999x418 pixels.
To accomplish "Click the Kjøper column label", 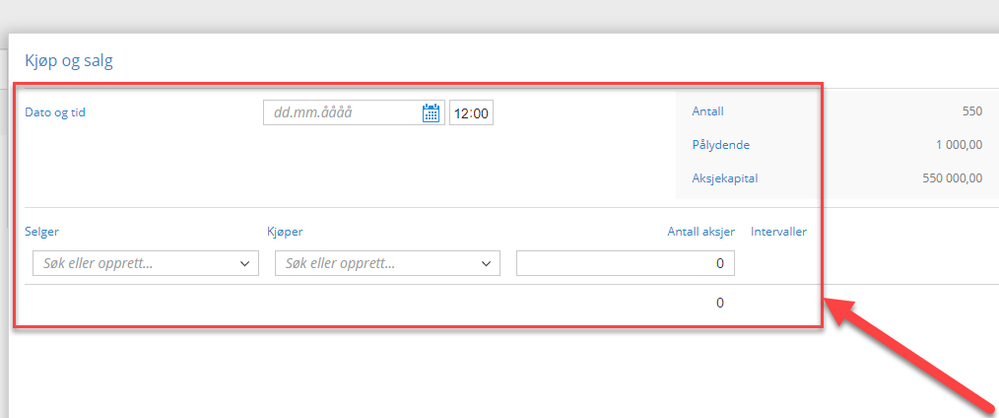I will click(x=285, y=232).
